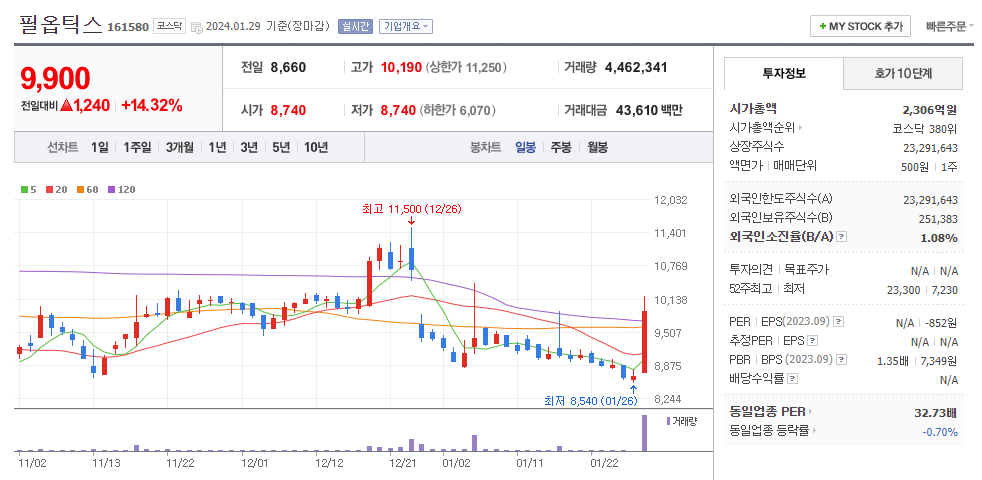Click the 거래량 value 4,462,341
Viewport: 982px width, 480px height.
coord(636,68)
